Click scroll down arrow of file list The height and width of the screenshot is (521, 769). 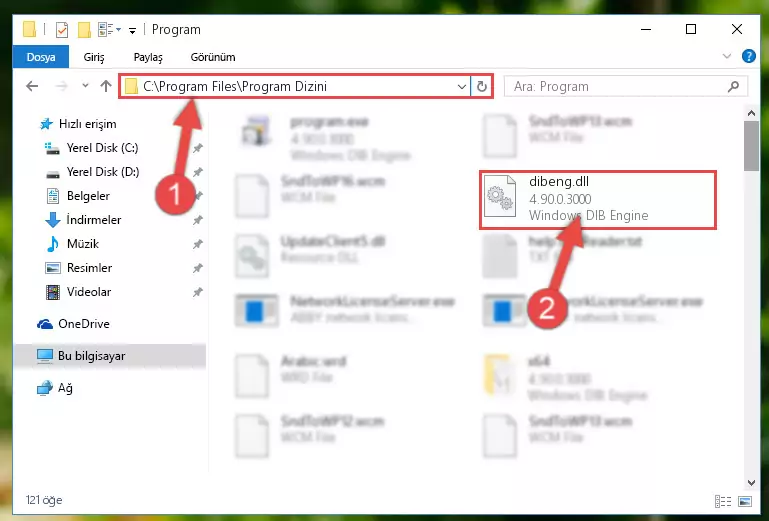click(751, 483)
